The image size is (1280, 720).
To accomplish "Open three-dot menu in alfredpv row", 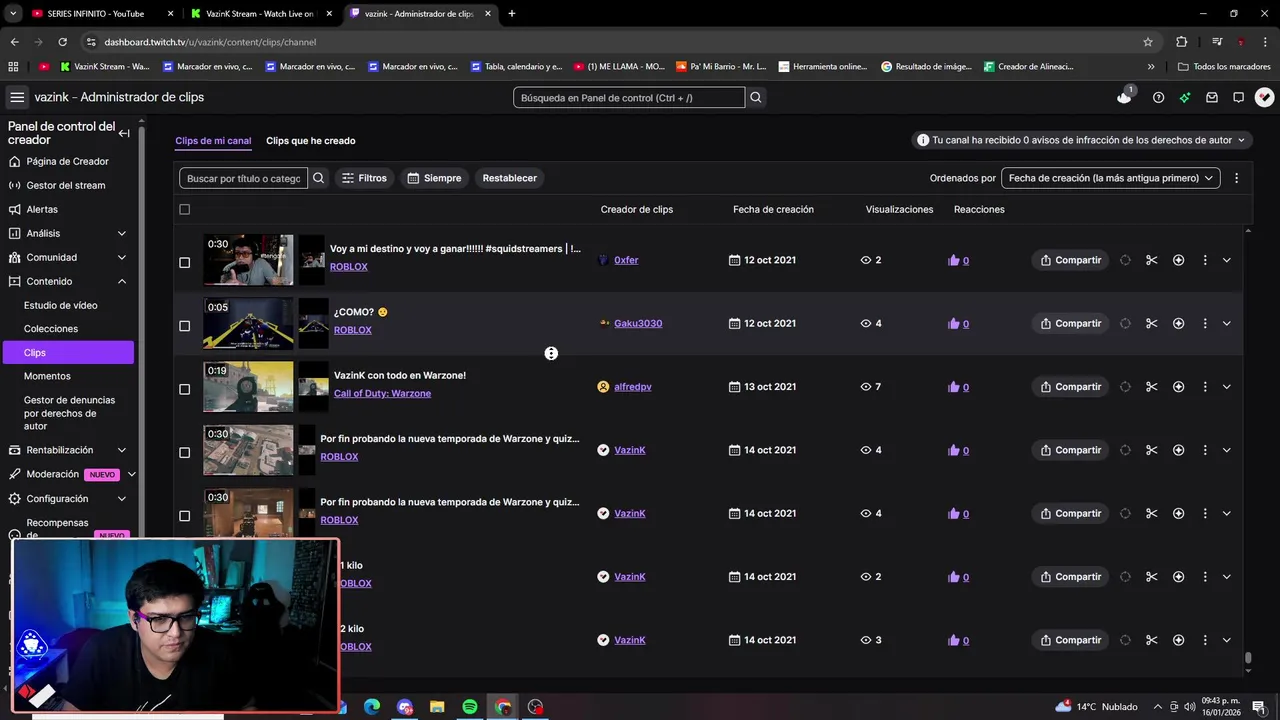I will pos(1204,387).
